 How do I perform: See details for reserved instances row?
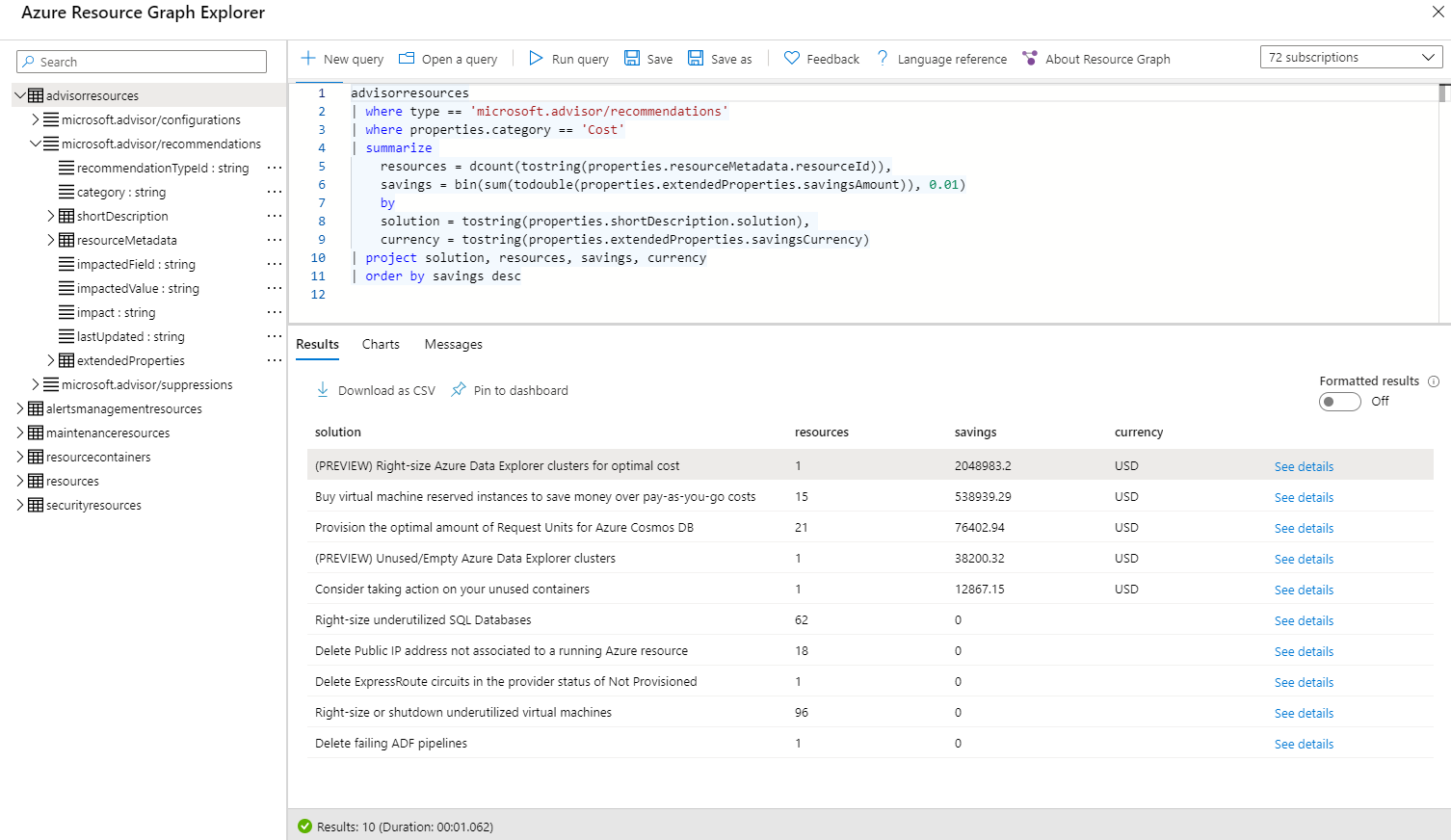(1304, 497)
